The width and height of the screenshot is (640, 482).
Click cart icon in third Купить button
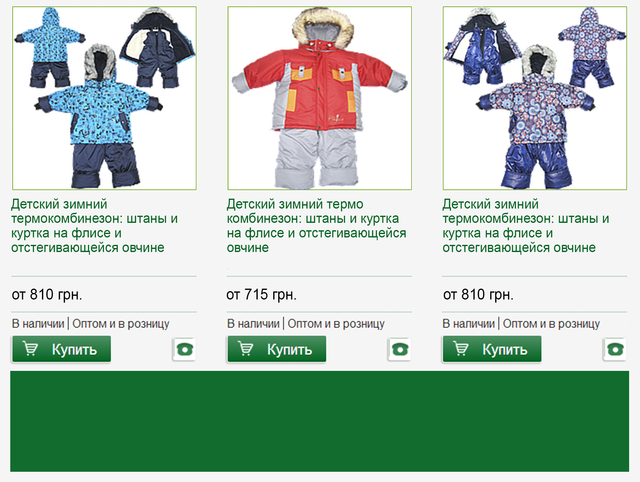tap(461, 349)
